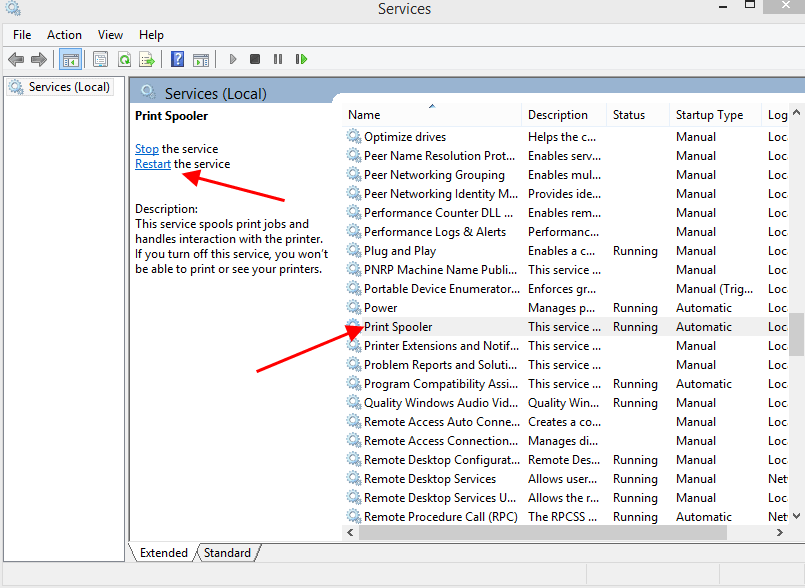
Task: Sort by the Log column header
Action: point(777,115)
